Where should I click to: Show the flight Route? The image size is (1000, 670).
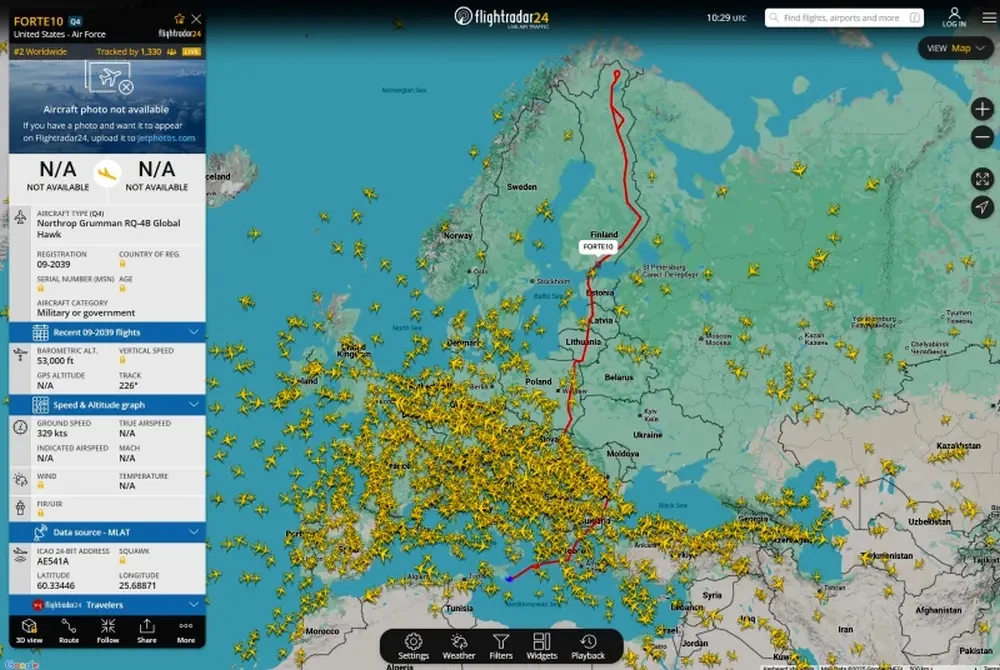[x=68, y=631]
